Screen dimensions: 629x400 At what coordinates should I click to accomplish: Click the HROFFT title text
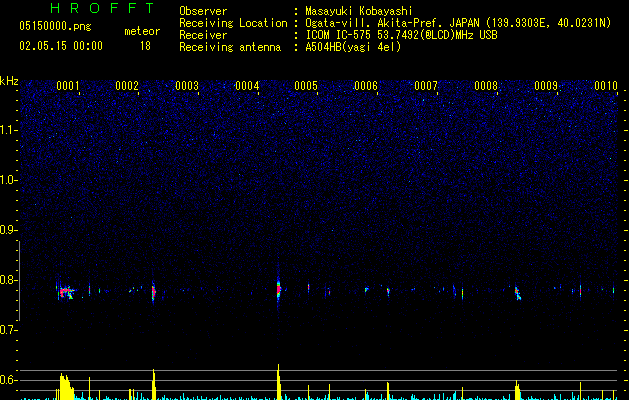[x=102, y=8]
